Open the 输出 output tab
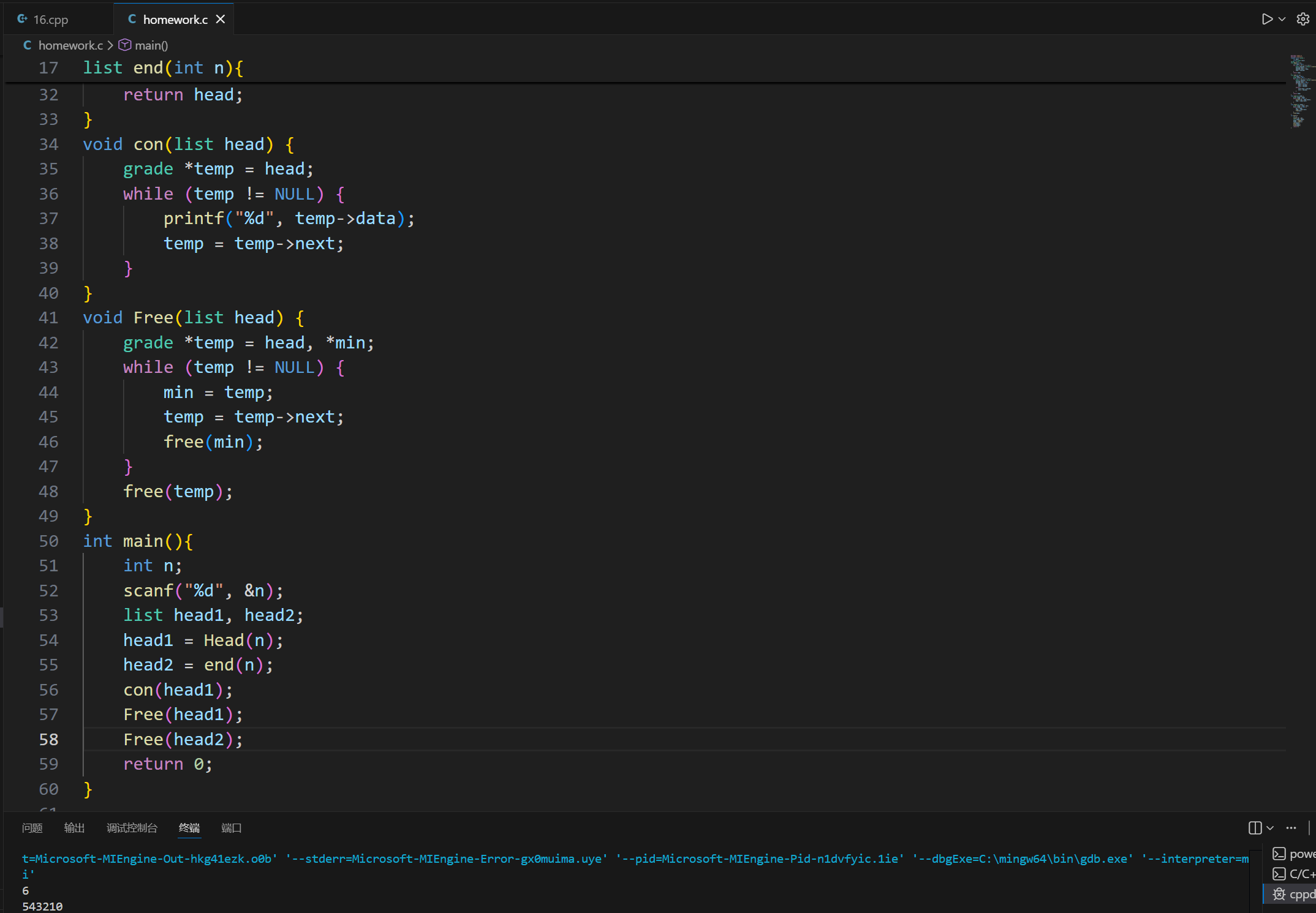Screen dimensions: 1316x913 click(x=74, y=828)
